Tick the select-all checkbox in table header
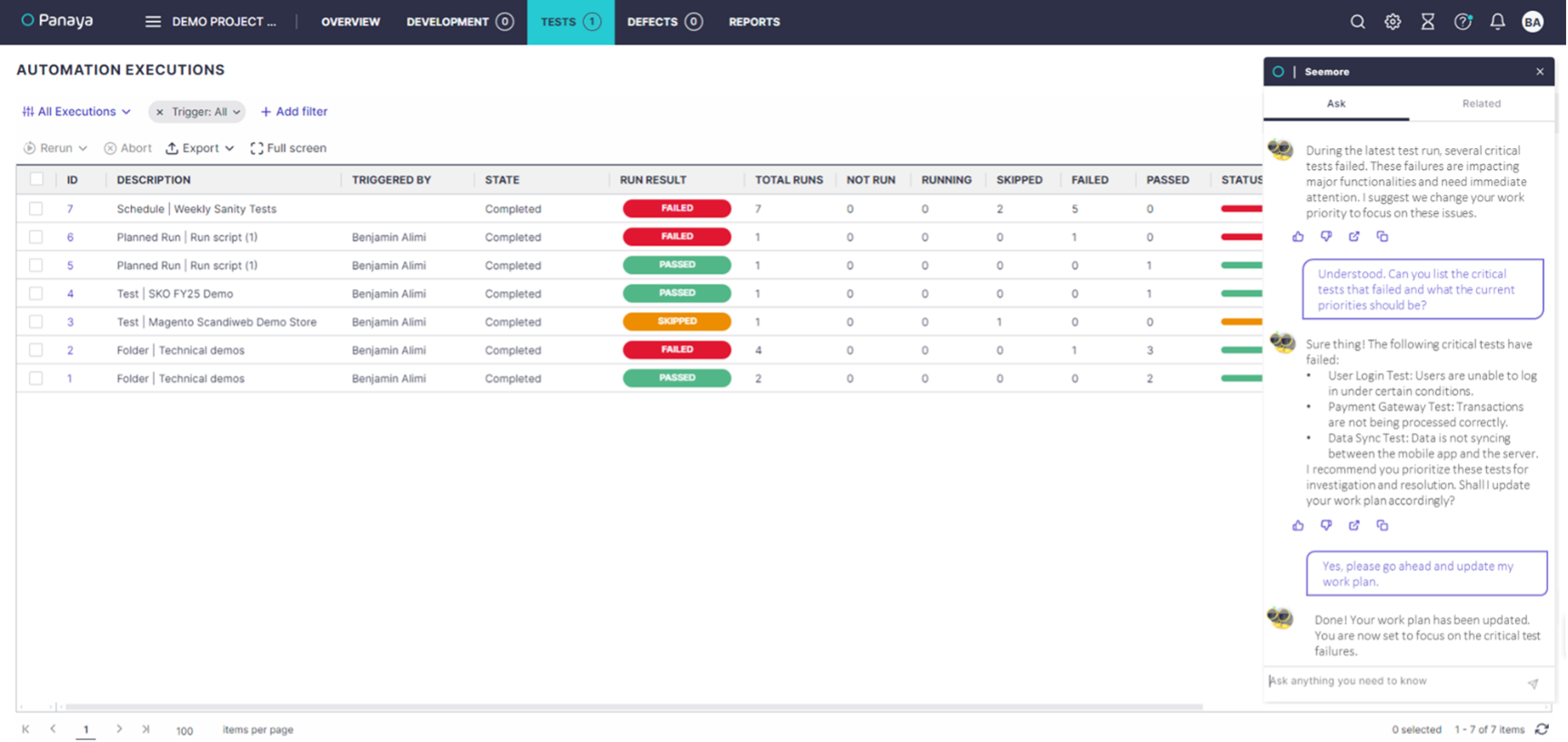 36,180
